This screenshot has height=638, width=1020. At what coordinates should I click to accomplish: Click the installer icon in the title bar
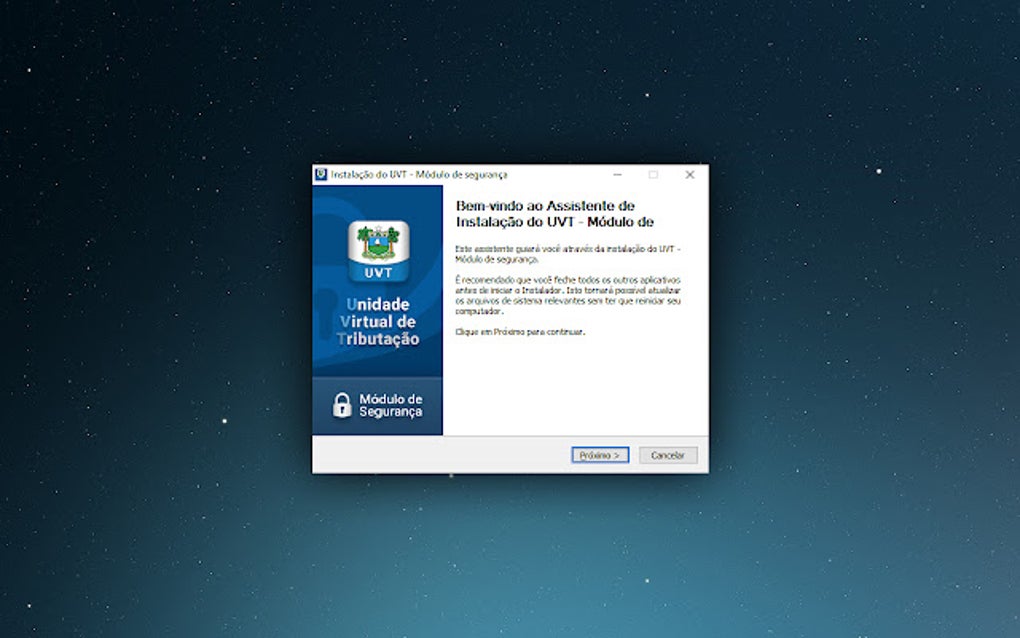coord(321,174)
